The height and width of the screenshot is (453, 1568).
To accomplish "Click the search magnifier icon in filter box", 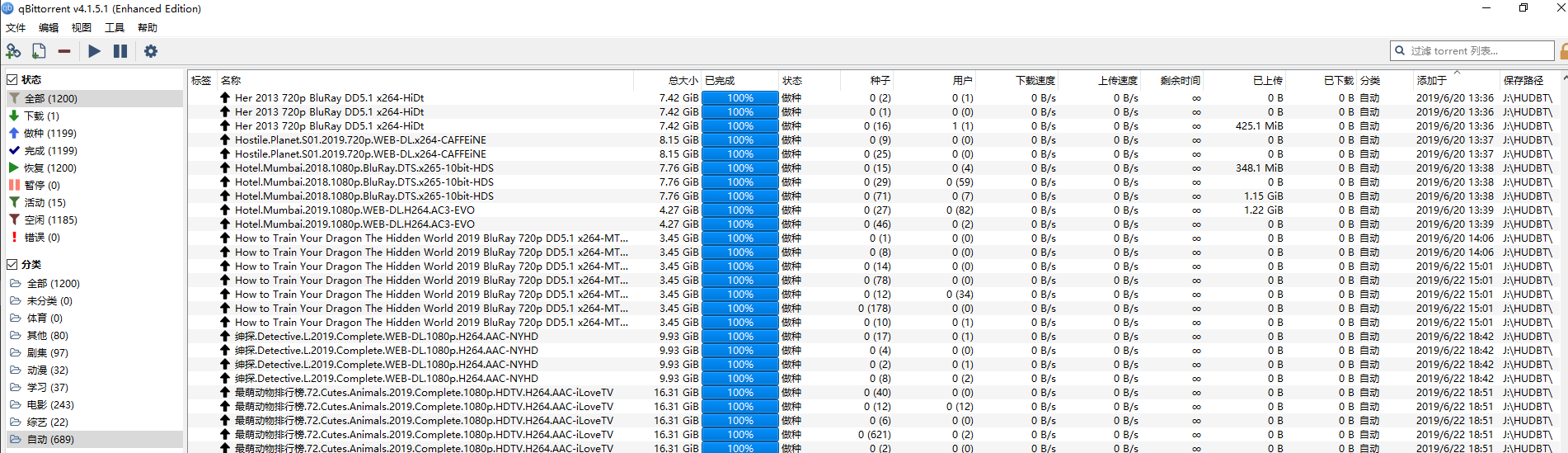I will [x=1400, y=51].
